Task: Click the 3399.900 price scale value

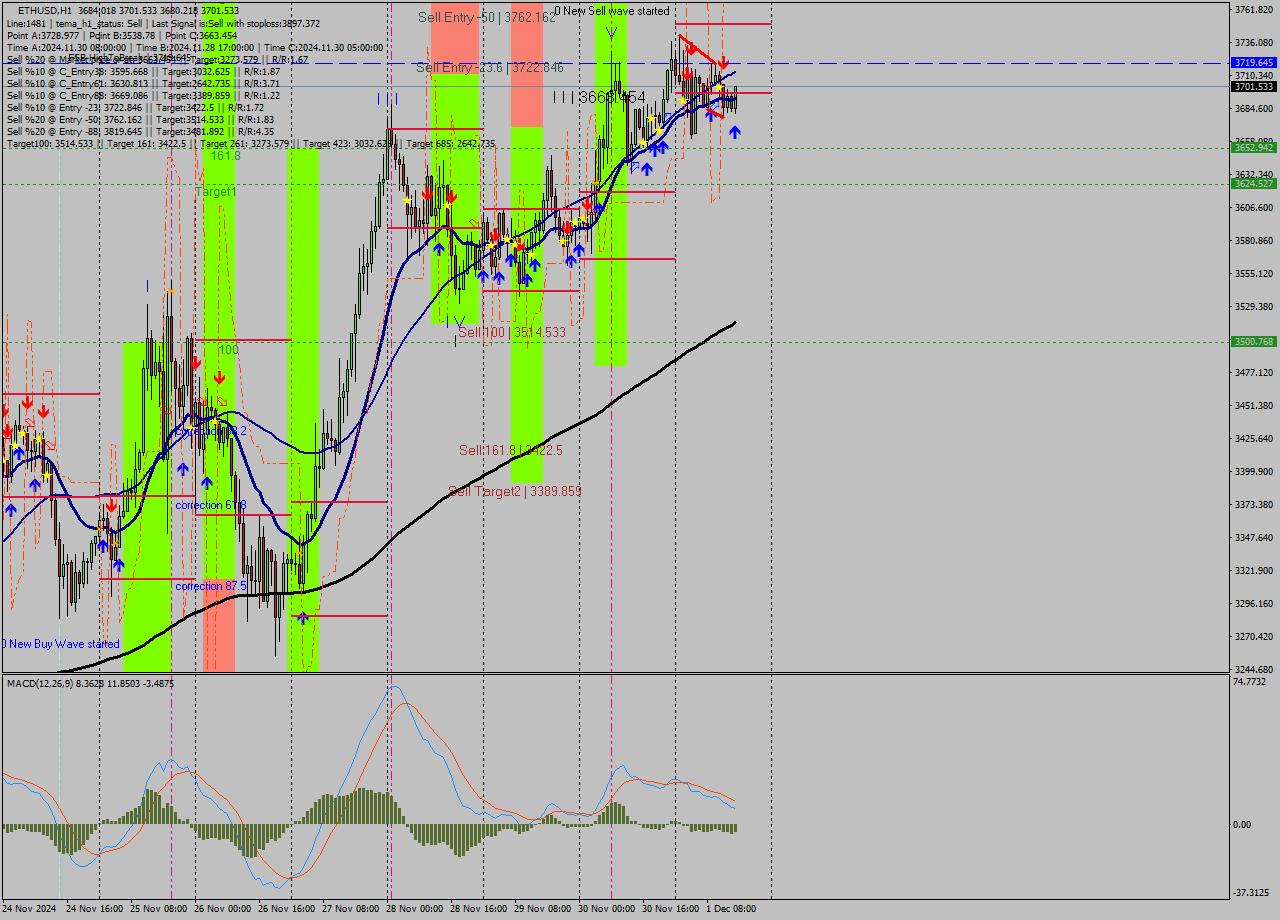Action: 1254,471
